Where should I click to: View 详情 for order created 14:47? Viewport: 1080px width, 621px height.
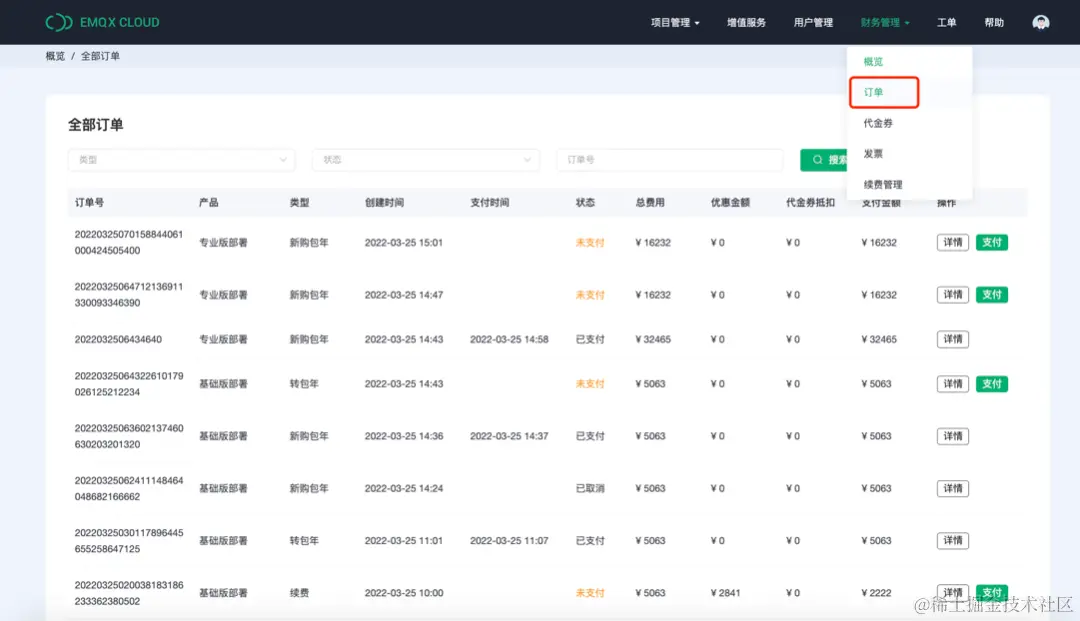pyautogui.click(x=953, y=295)
